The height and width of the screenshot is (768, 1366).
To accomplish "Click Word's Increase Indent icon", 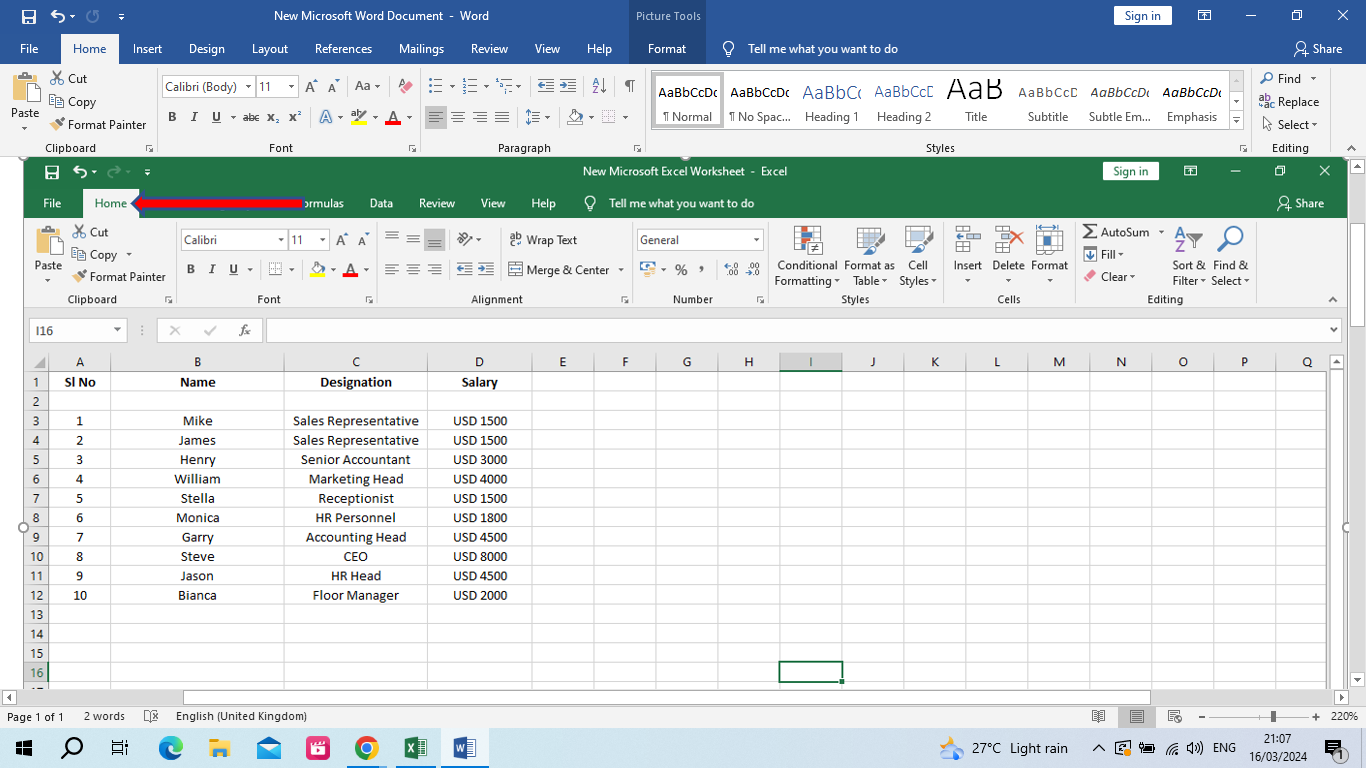I will pyautogui.click(x=568, y=86).
